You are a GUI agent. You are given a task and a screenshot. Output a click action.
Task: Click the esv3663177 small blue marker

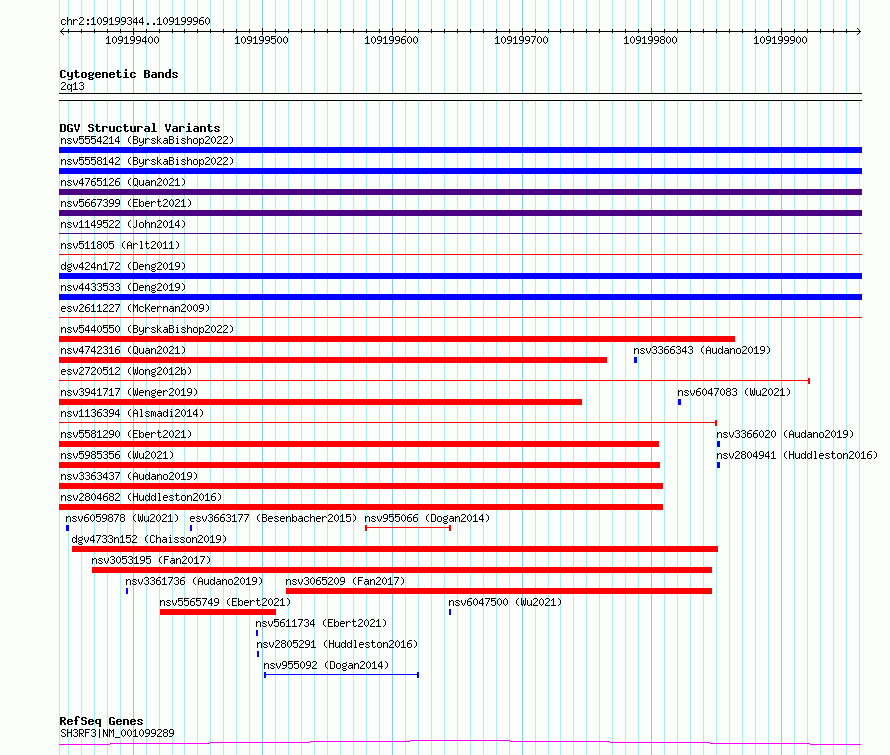(191, 528)
